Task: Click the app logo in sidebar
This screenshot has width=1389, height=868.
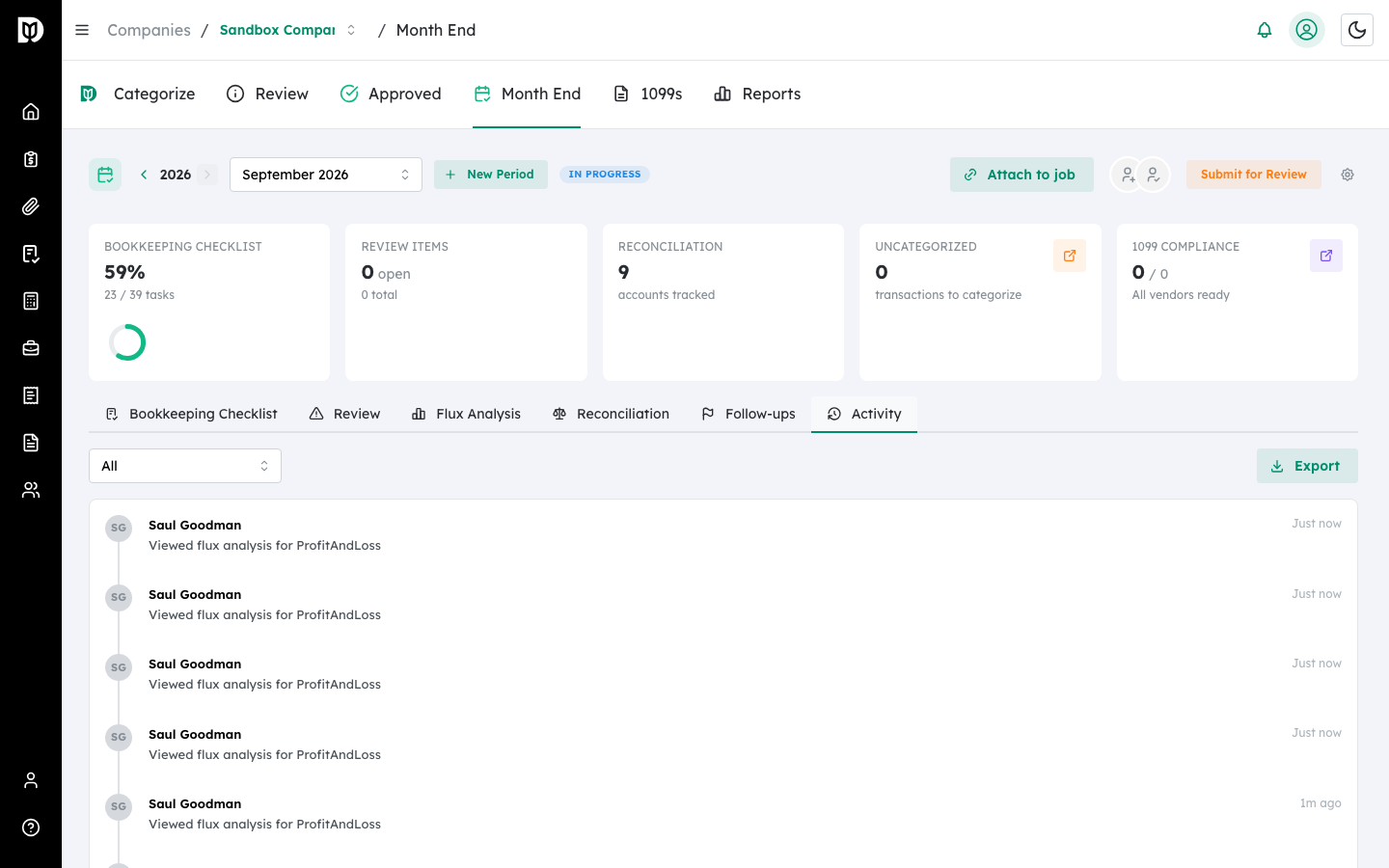Action: click(31, 30)
